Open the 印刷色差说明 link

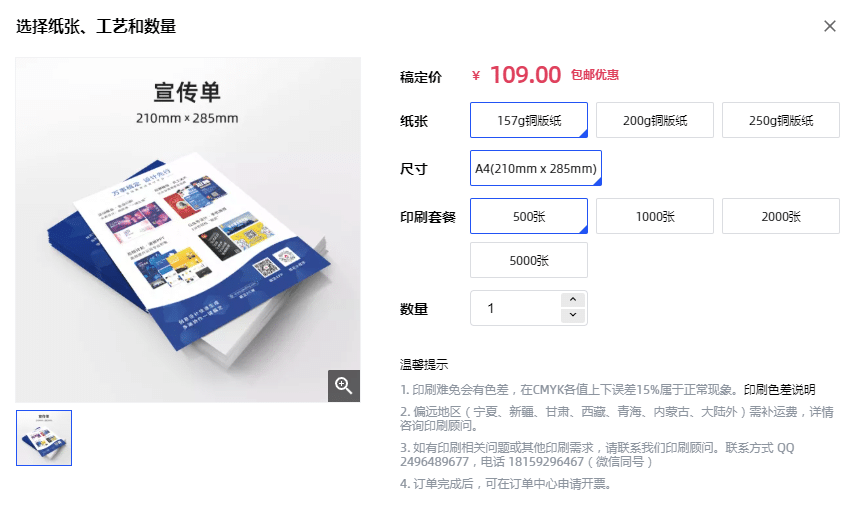[779, 390]
